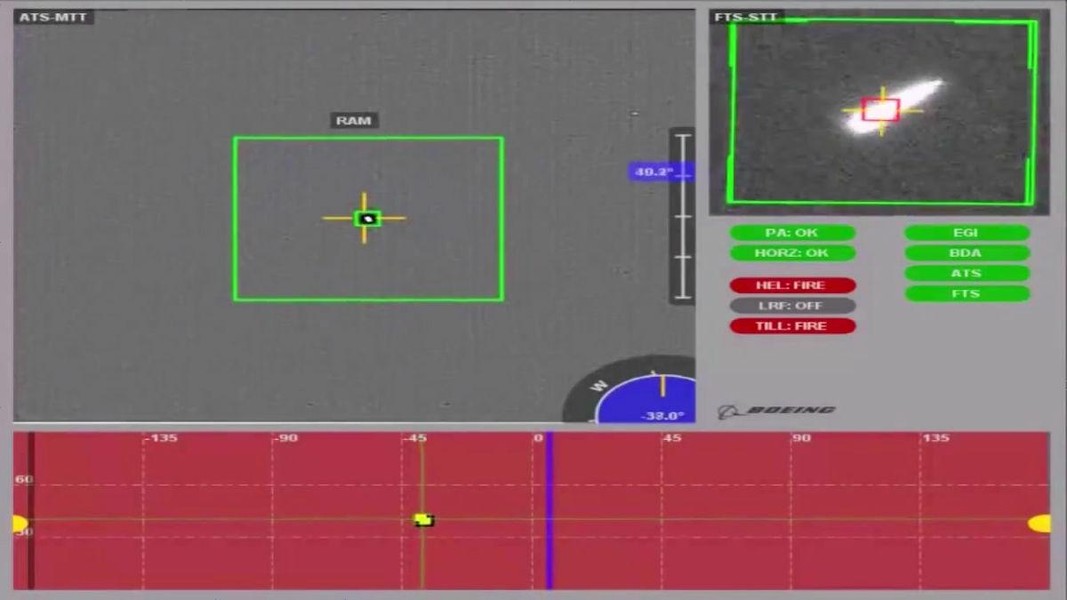Click the W marker on compass ring

pyautogui.click(x=599, y=386)
